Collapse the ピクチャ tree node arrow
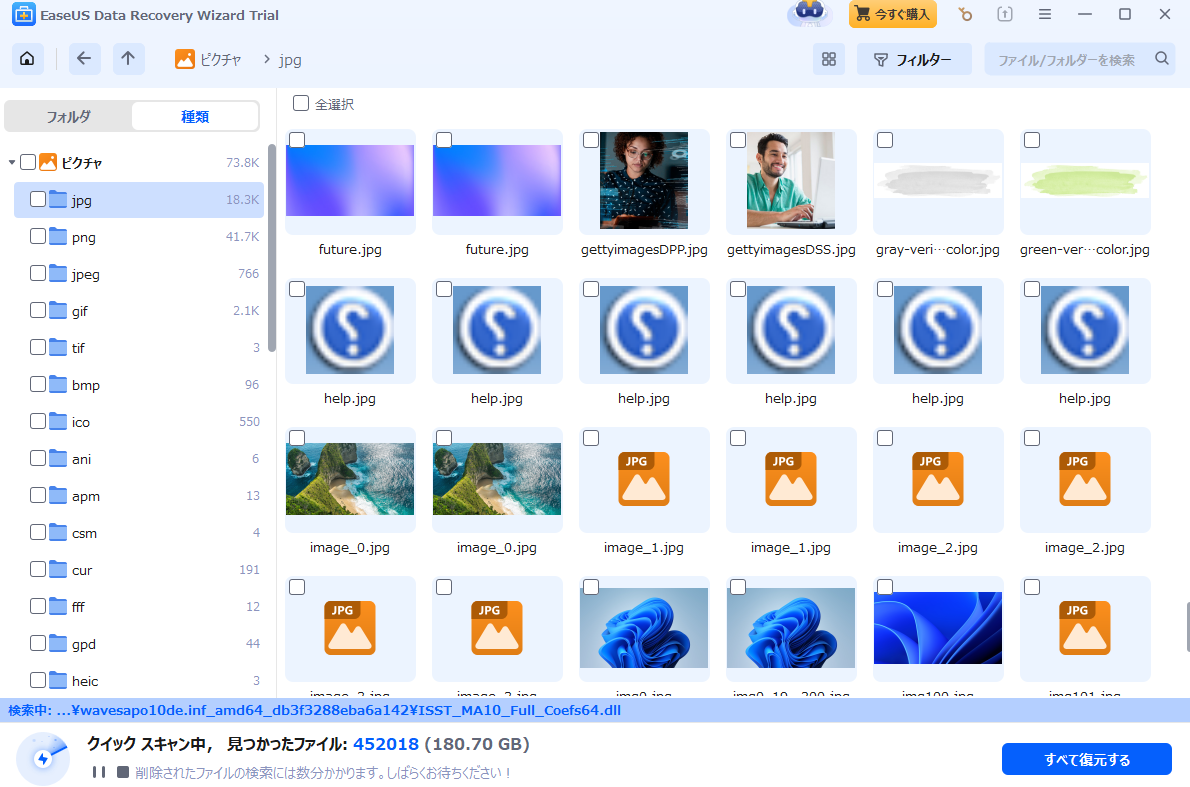The height and width of the screenshot is (787, 1190). tap(11, 162)
